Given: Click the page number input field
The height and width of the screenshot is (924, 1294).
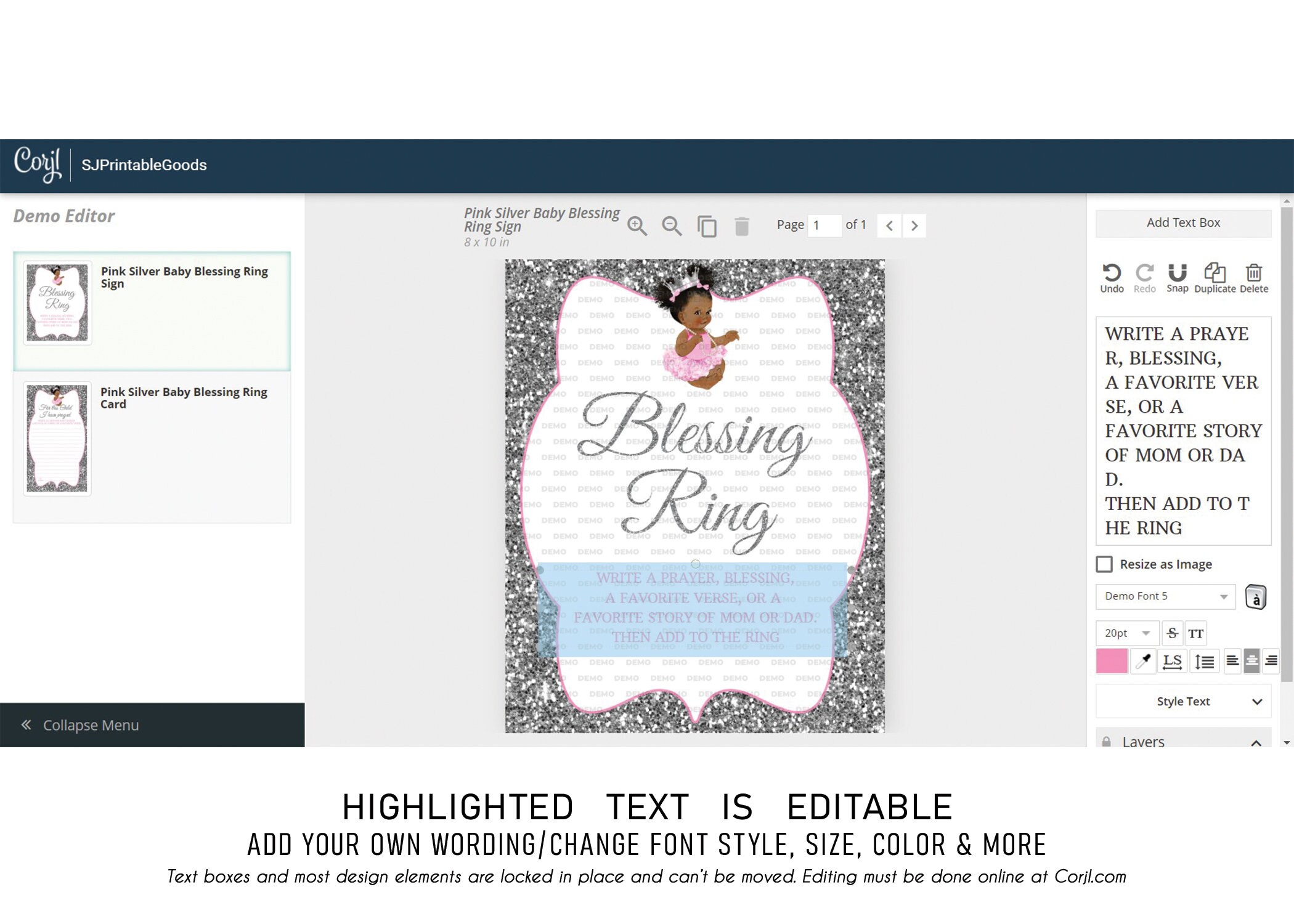Looking at the screenshot, I should click(824, 225).
